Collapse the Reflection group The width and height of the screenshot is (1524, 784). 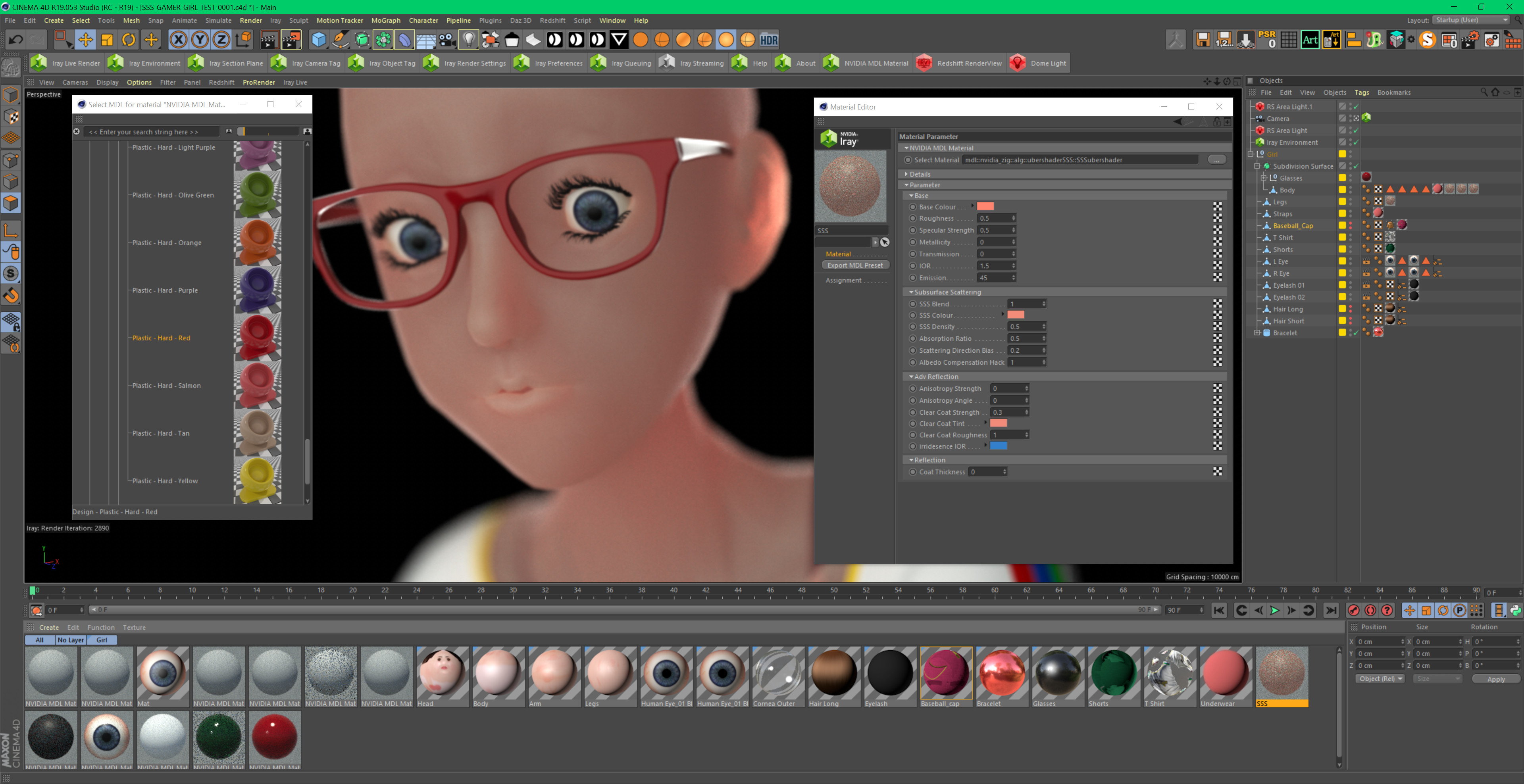(x=911, y=460)
